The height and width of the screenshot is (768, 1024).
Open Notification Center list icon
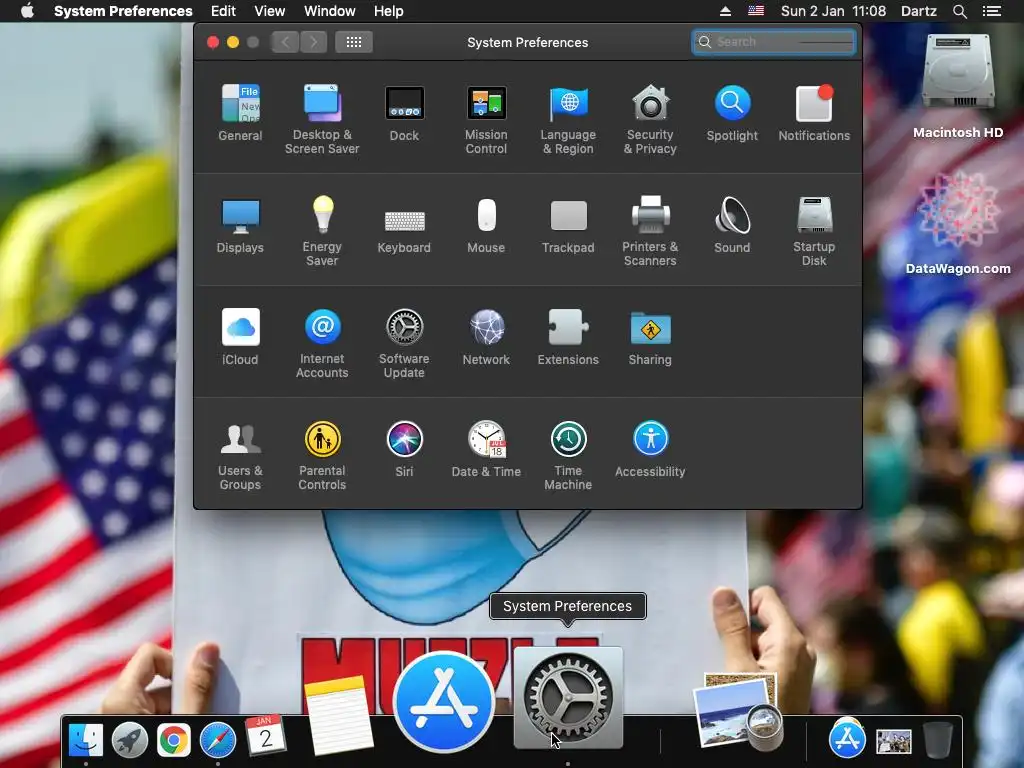tap(992, 11)
